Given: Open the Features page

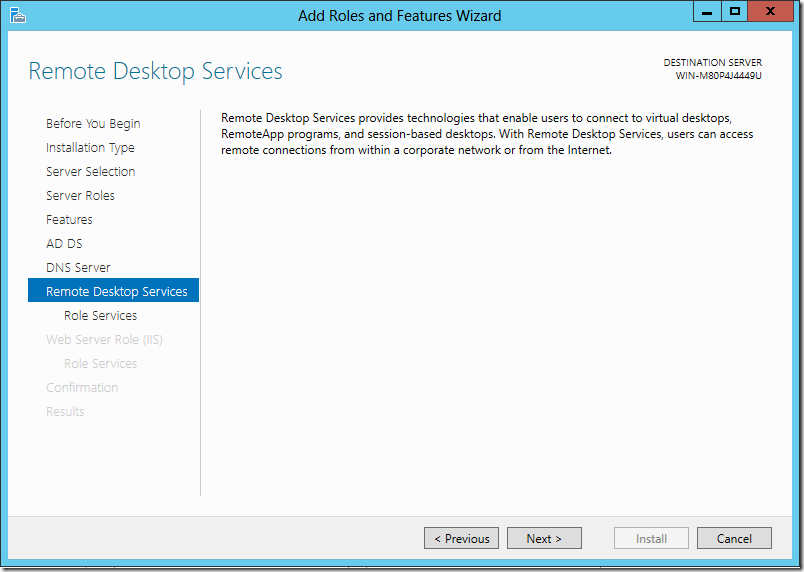Looking at the screenshot, I should pos(69,219).
